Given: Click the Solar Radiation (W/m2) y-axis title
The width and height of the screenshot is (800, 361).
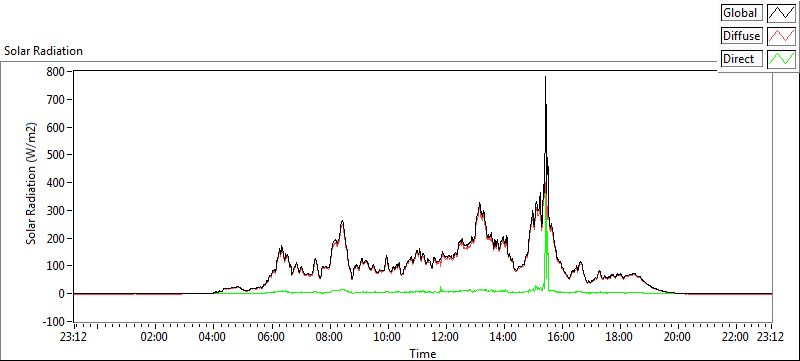Looking at the screenshot, I should 32,184.
